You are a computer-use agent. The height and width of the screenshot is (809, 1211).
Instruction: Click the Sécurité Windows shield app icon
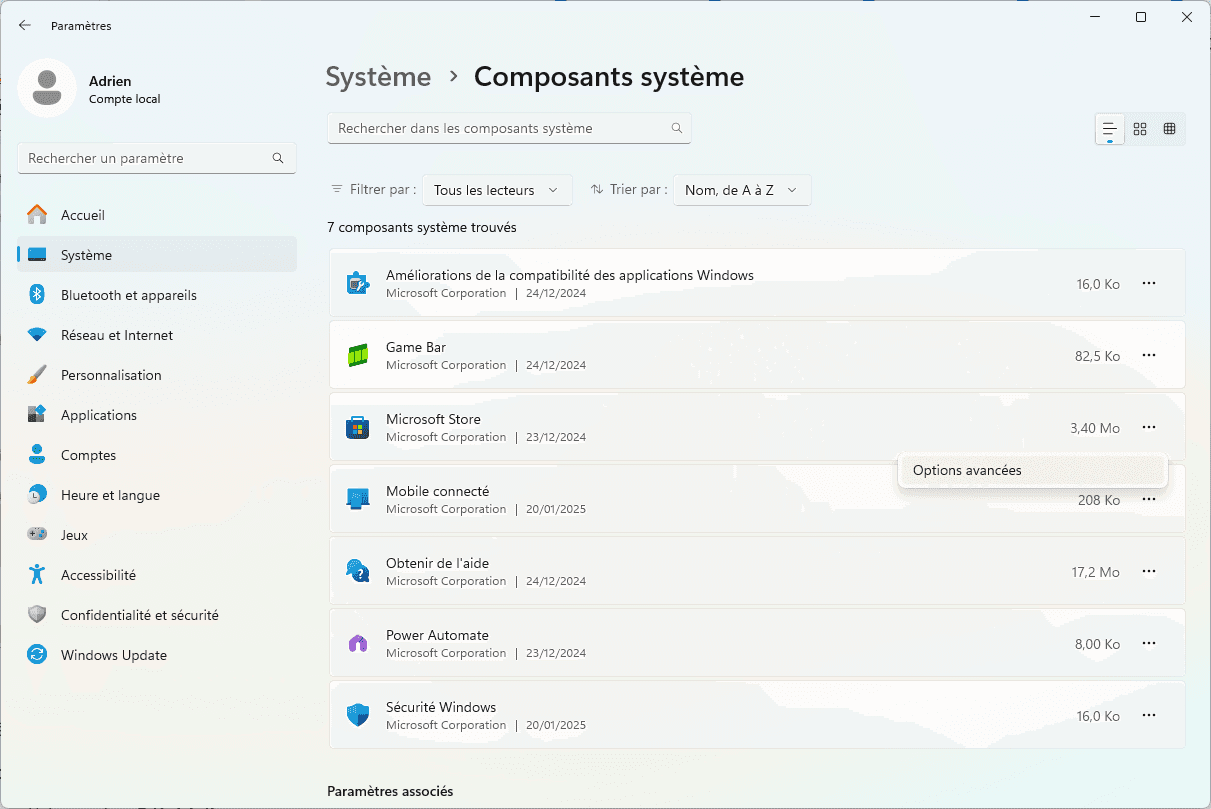pyautogui.click(x=358, y=715)
